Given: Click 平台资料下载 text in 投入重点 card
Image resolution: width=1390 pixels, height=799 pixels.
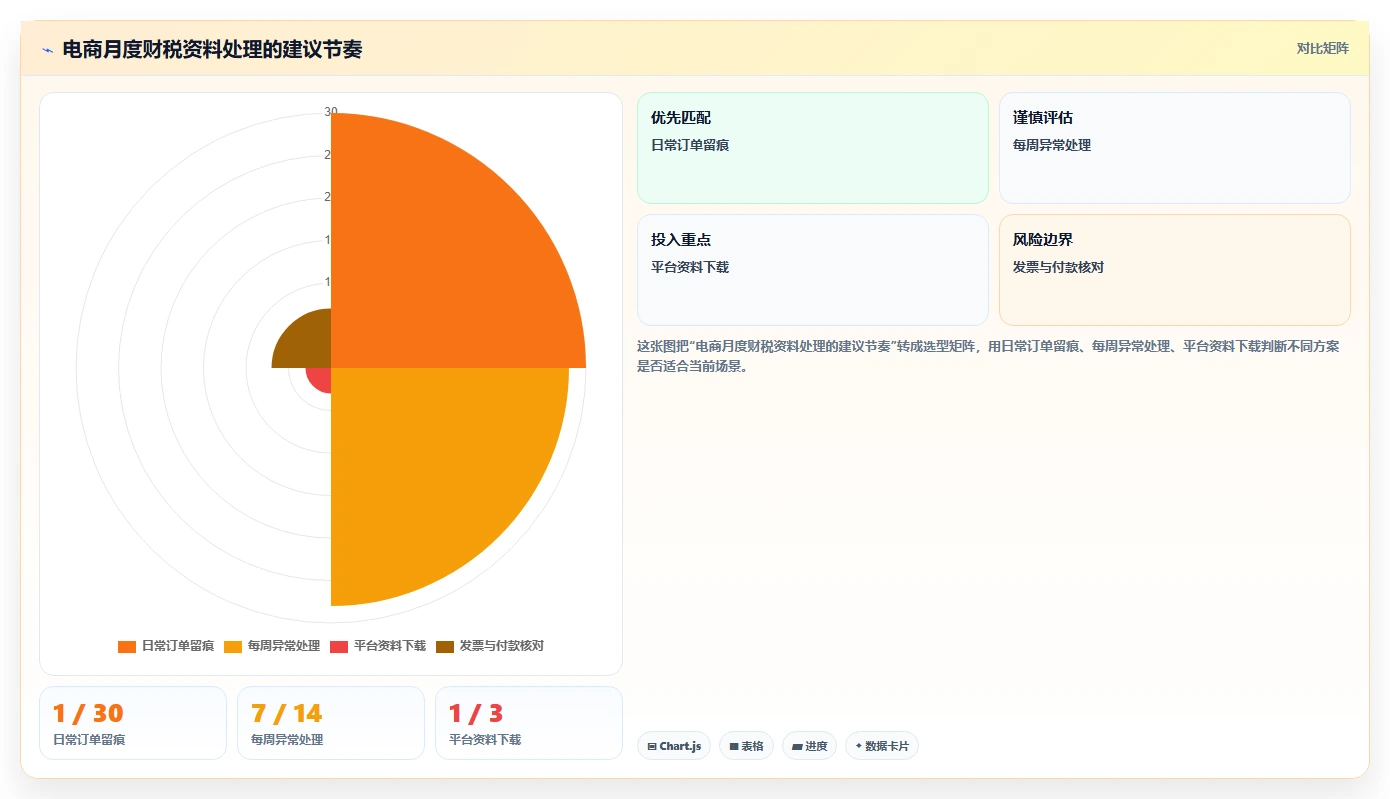Looking at the screenshot, I should pos(690,267).
